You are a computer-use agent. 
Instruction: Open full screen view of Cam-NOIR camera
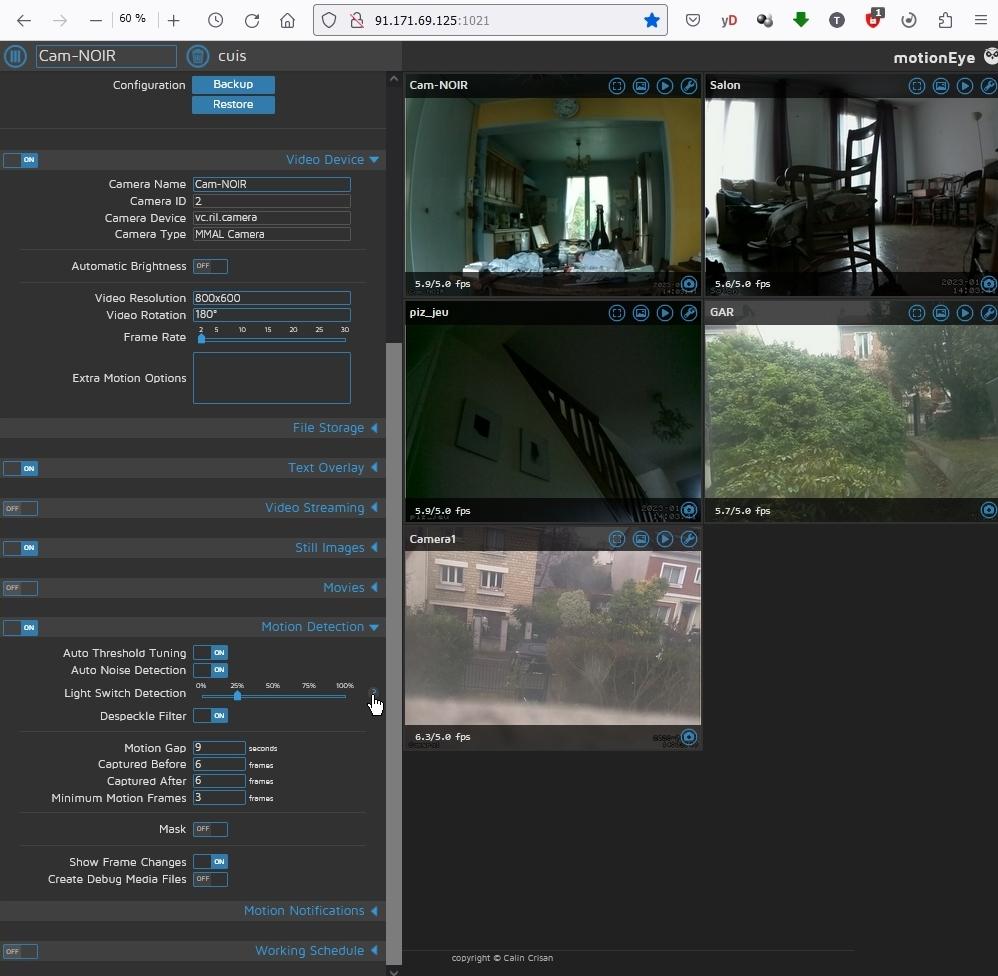(617, 86)
